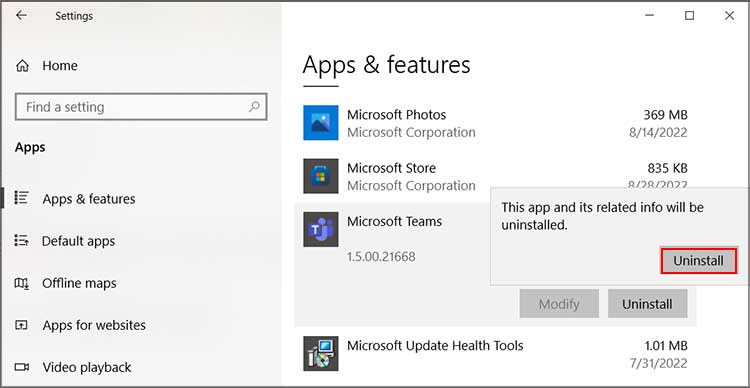The image size is (750, 388).
Task: Click the grayed Modify button
Action: tap(559, 303)
